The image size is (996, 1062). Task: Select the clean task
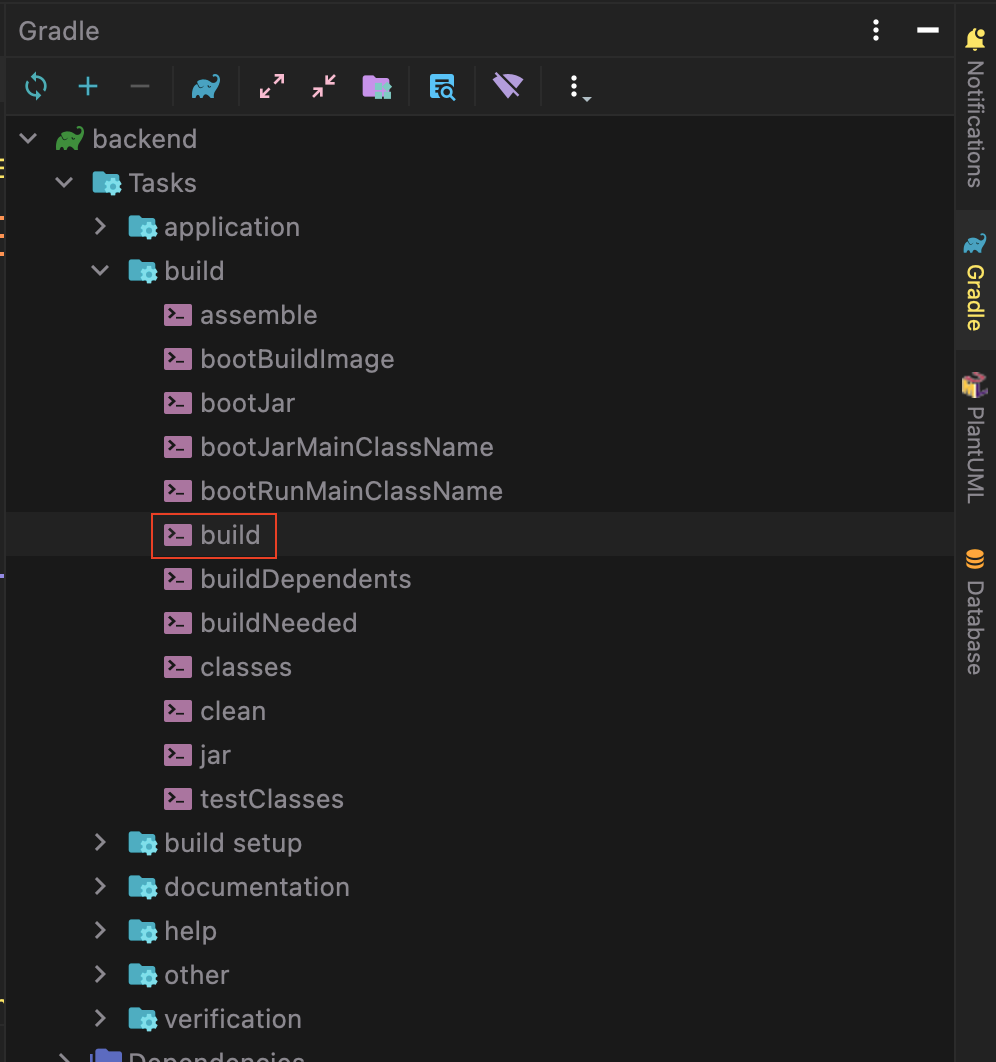(x=479, y=711)
